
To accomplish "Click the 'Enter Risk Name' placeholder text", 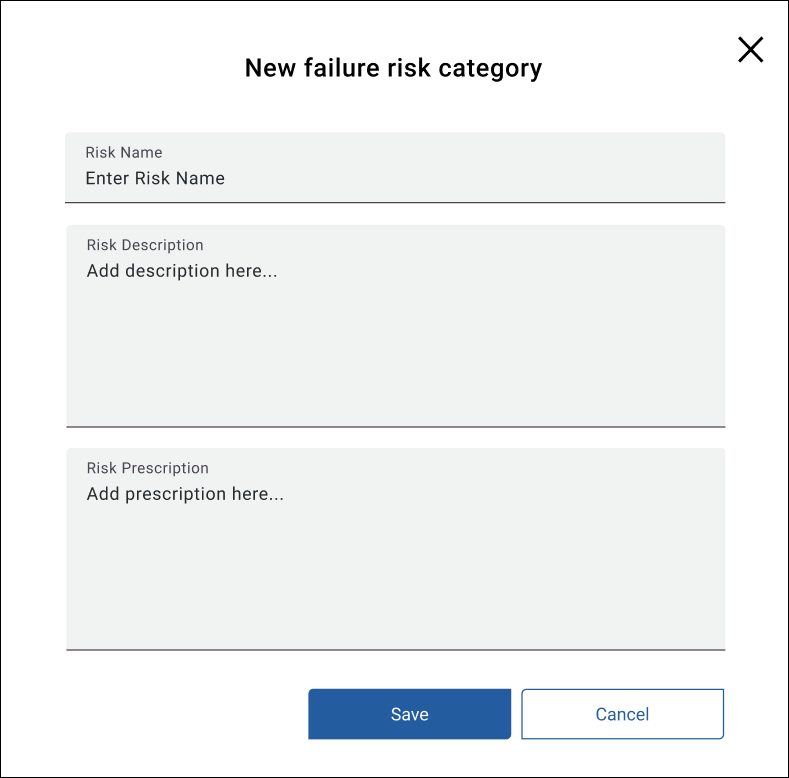I will (155, 178).
